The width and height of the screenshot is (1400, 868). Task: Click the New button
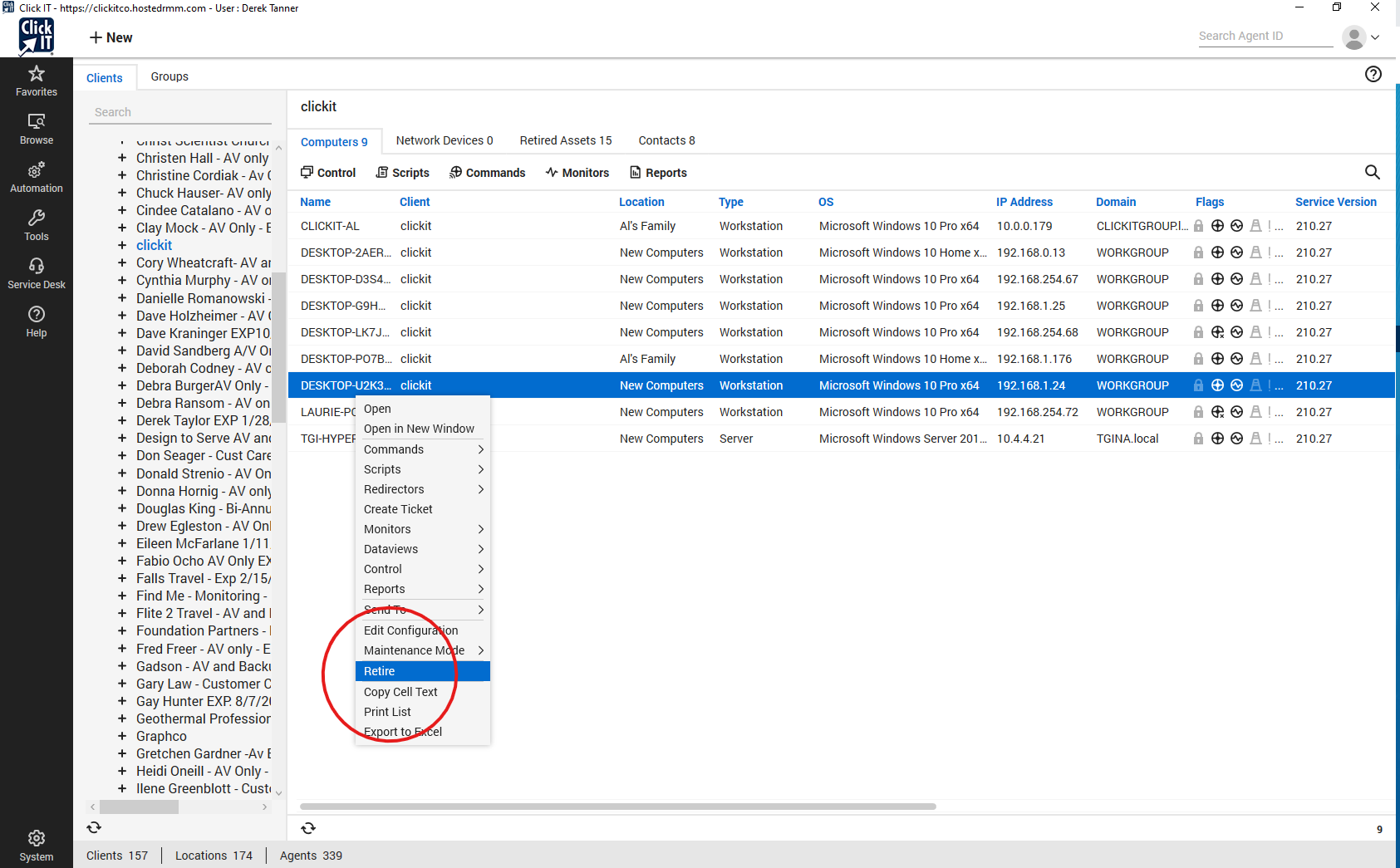pyautogui.click(x=111, y=37)
